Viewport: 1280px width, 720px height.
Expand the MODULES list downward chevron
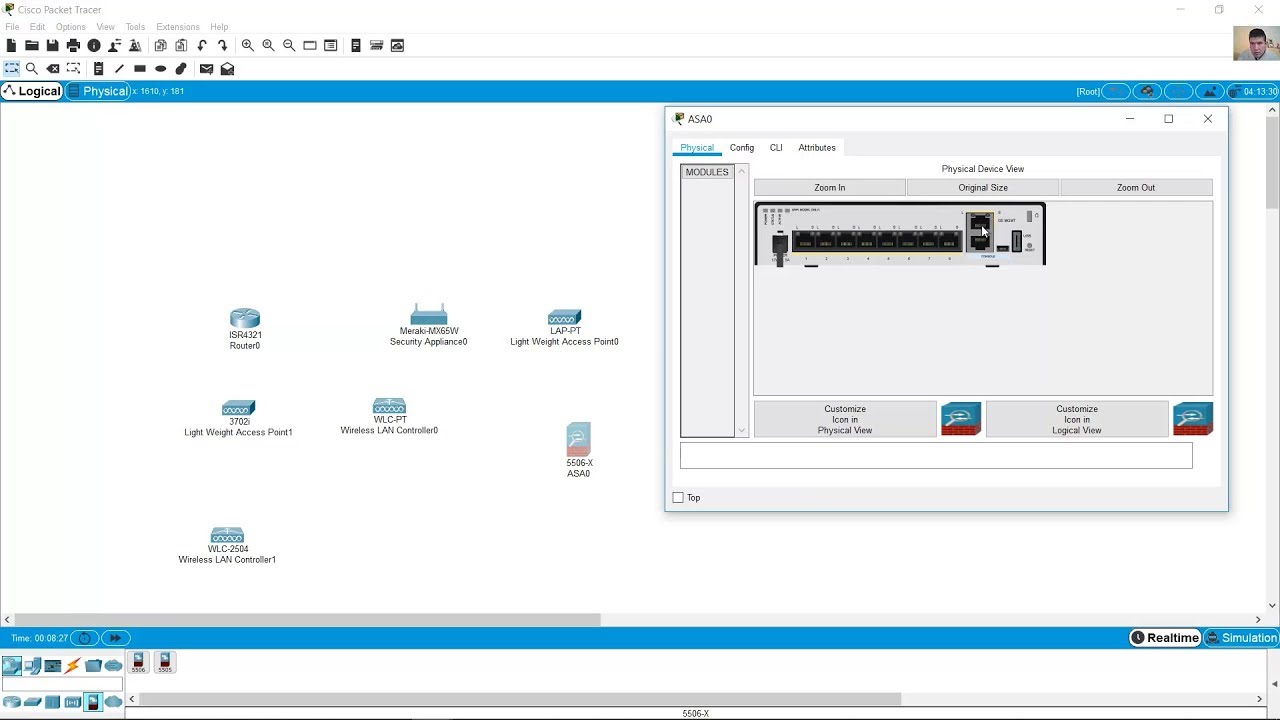(741, 428)
